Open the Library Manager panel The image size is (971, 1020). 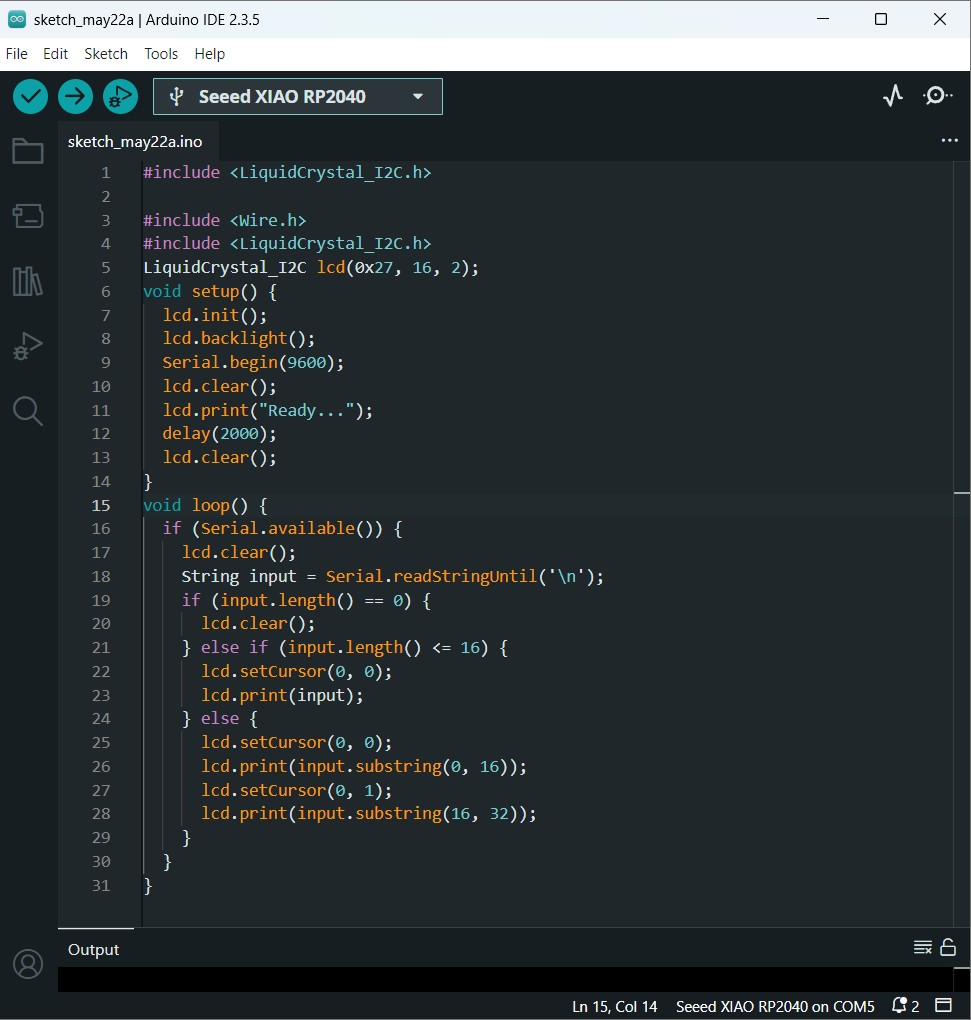click(28, 281)
